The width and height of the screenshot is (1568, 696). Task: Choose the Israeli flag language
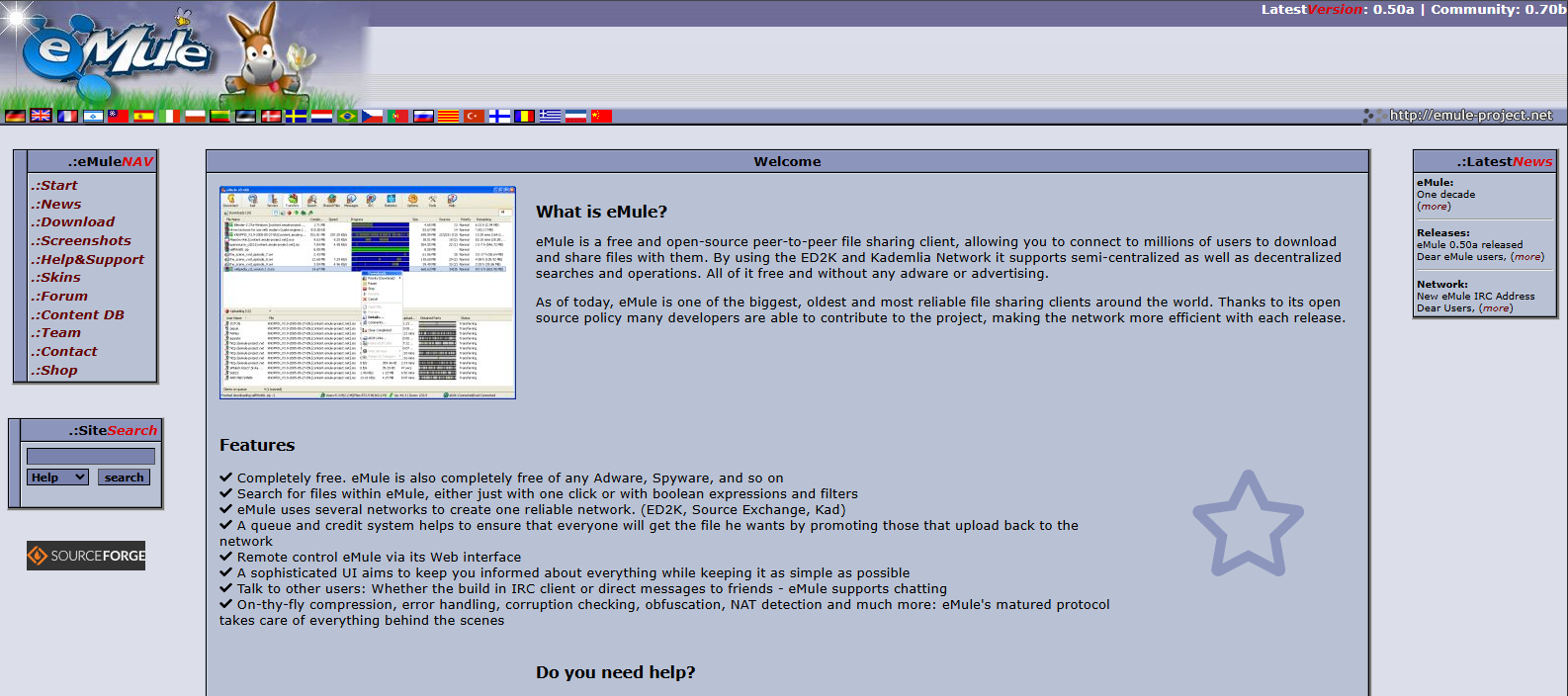(93, 116)
